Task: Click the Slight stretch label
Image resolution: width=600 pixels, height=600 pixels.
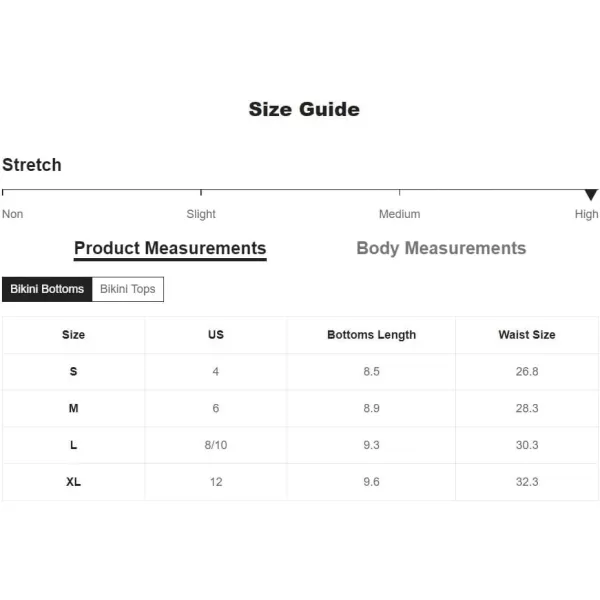Action: tap(201, 214)
